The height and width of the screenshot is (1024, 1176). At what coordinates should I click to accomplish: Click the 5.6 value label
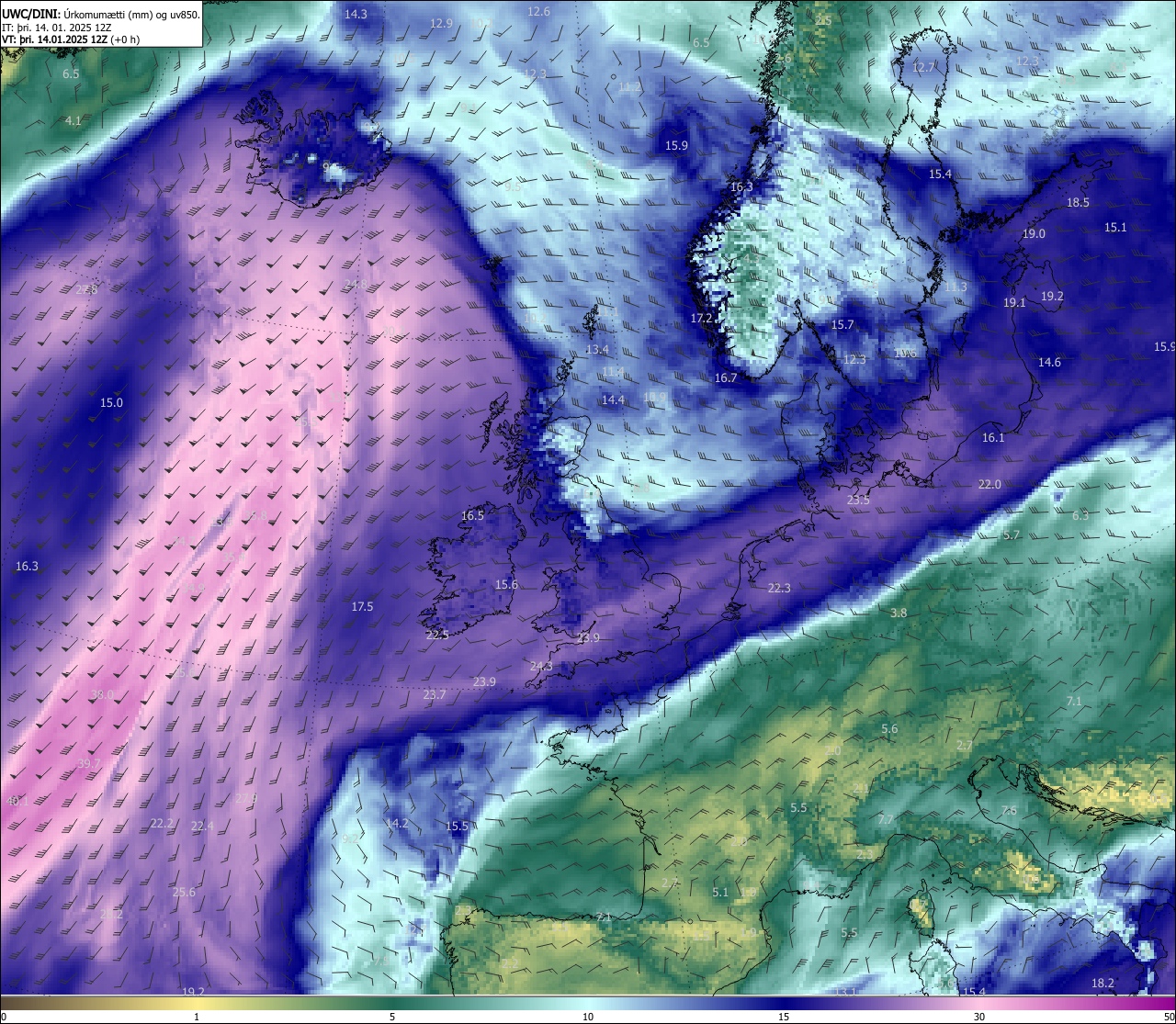(889, 729)
